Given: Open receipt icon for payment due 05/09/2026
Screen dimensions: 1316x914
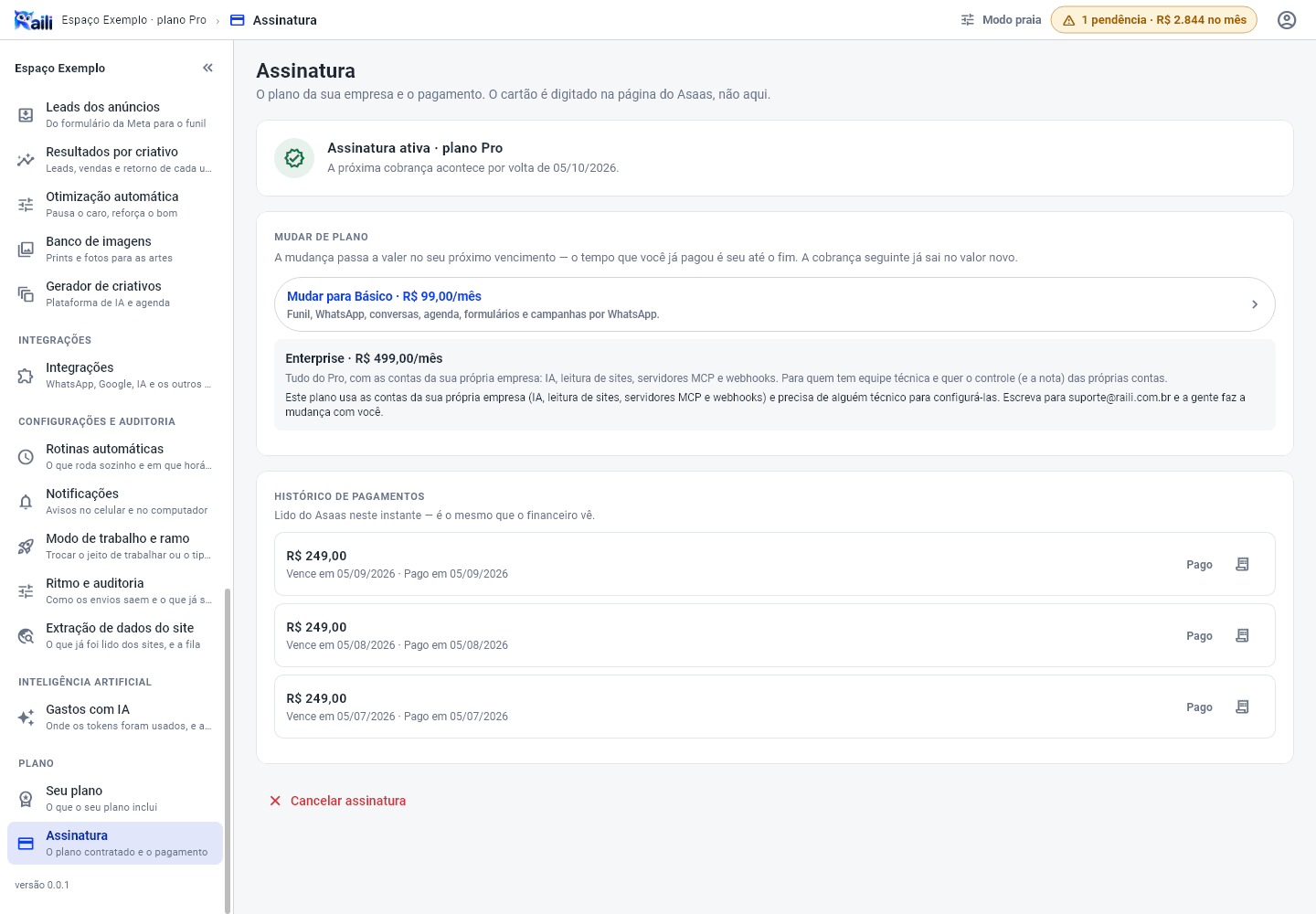Looking at the screenshot, I should pos(1242,564).
